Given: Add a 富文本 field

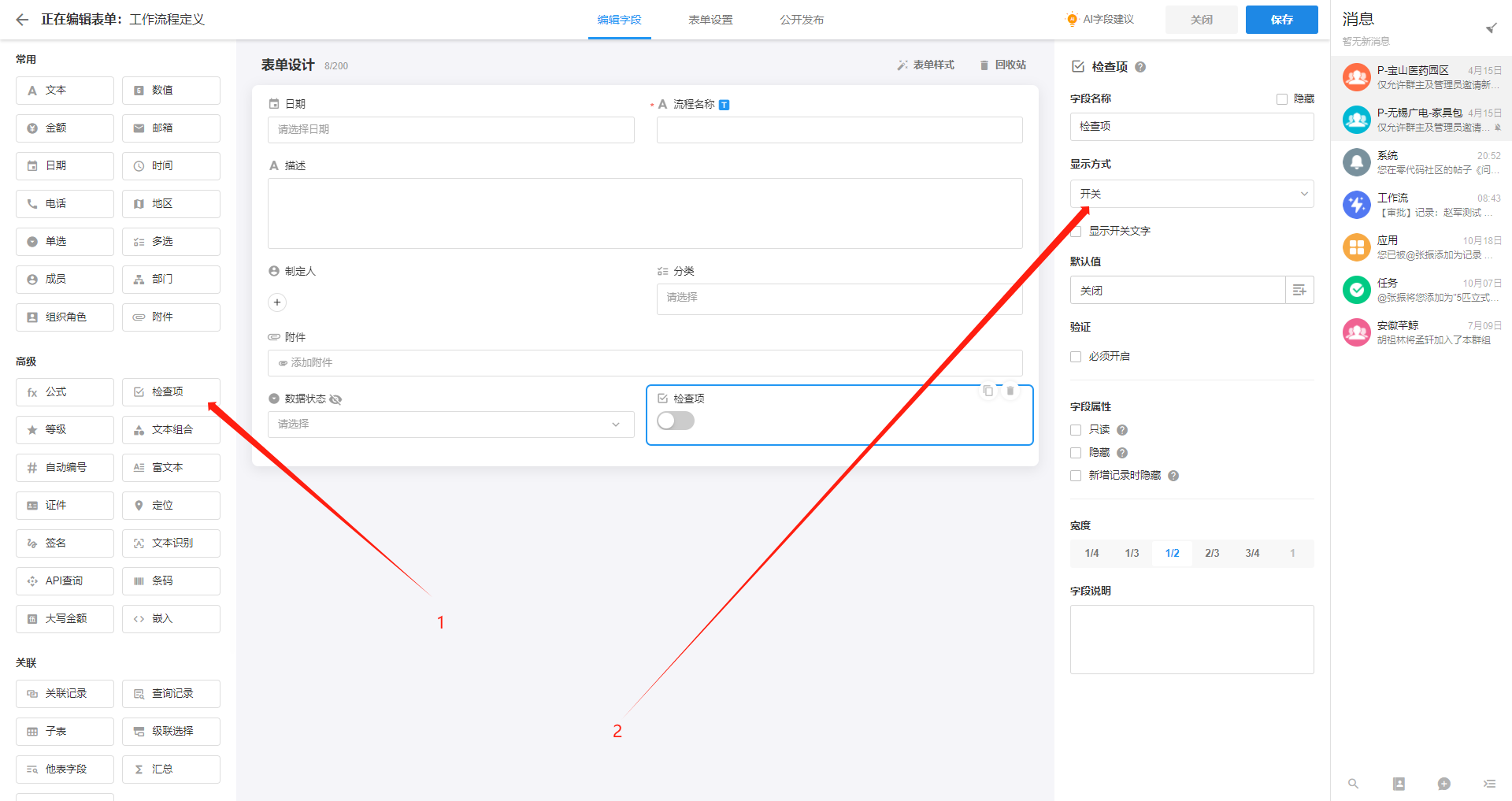Looking at the screenshot, I should 171,468.
